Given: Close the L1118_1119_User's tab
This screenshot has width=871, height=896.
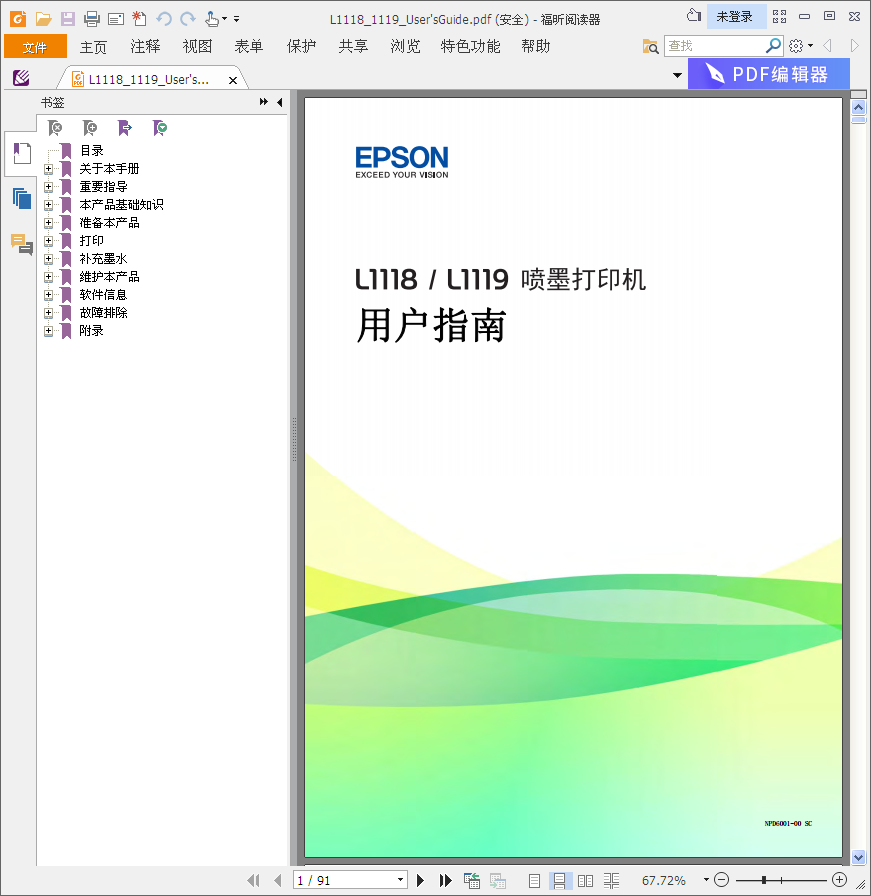Looking at the screenshot, I should point(233,81).
